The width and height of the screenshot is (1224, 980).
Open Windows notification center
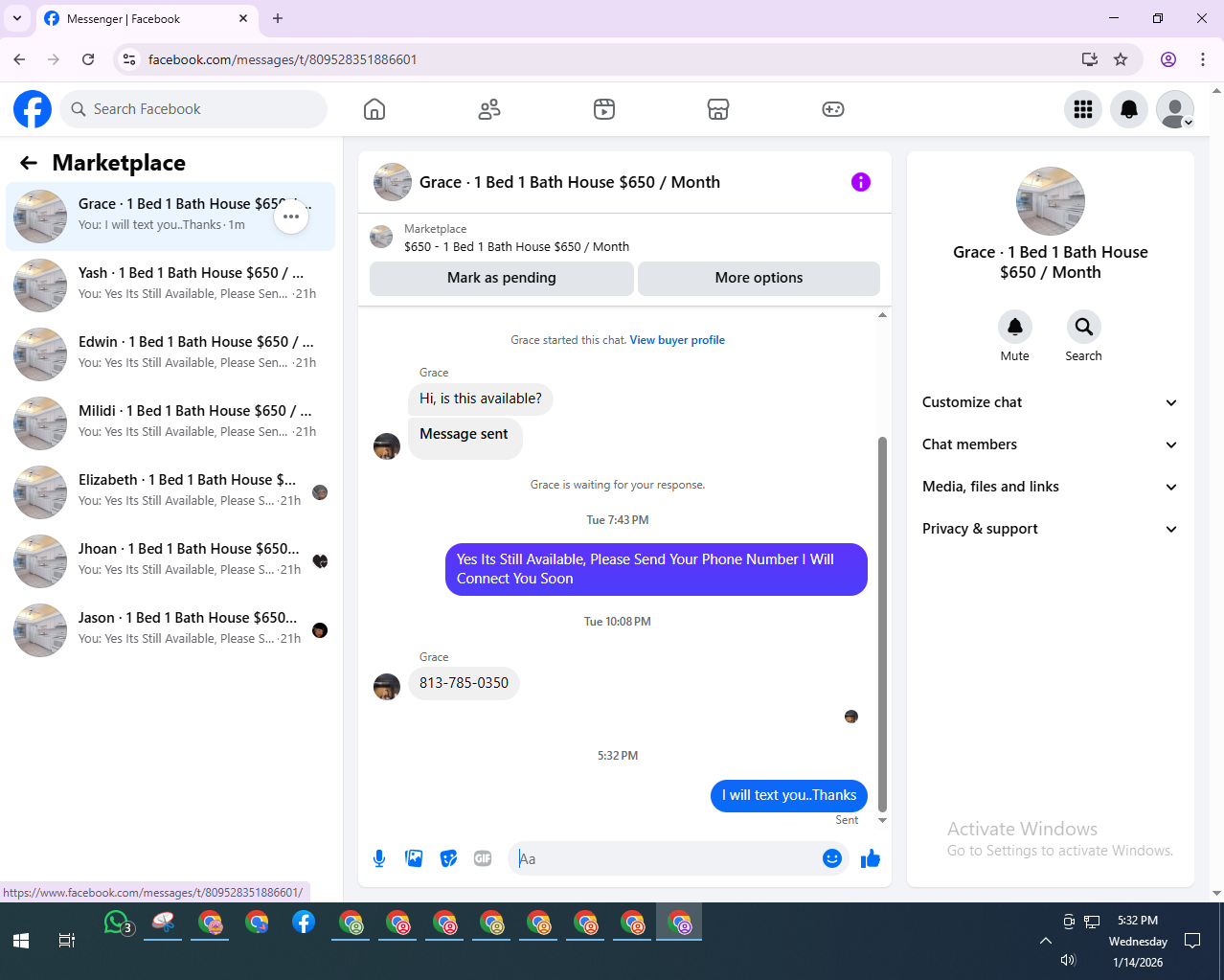(x=1192, y=941)
